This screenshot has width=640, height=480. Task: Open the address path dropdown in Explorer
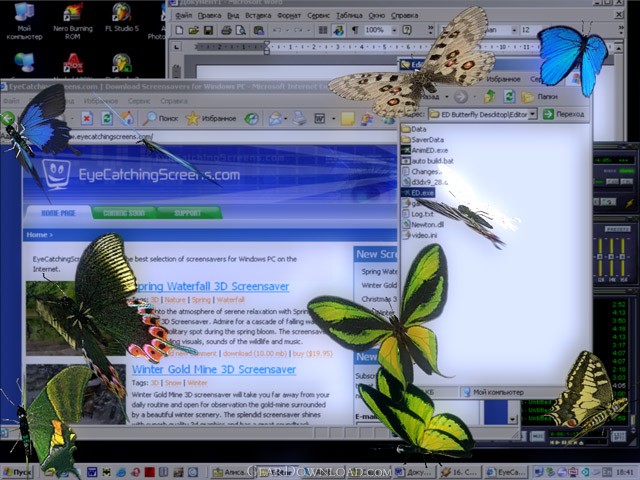coord(532,115)
